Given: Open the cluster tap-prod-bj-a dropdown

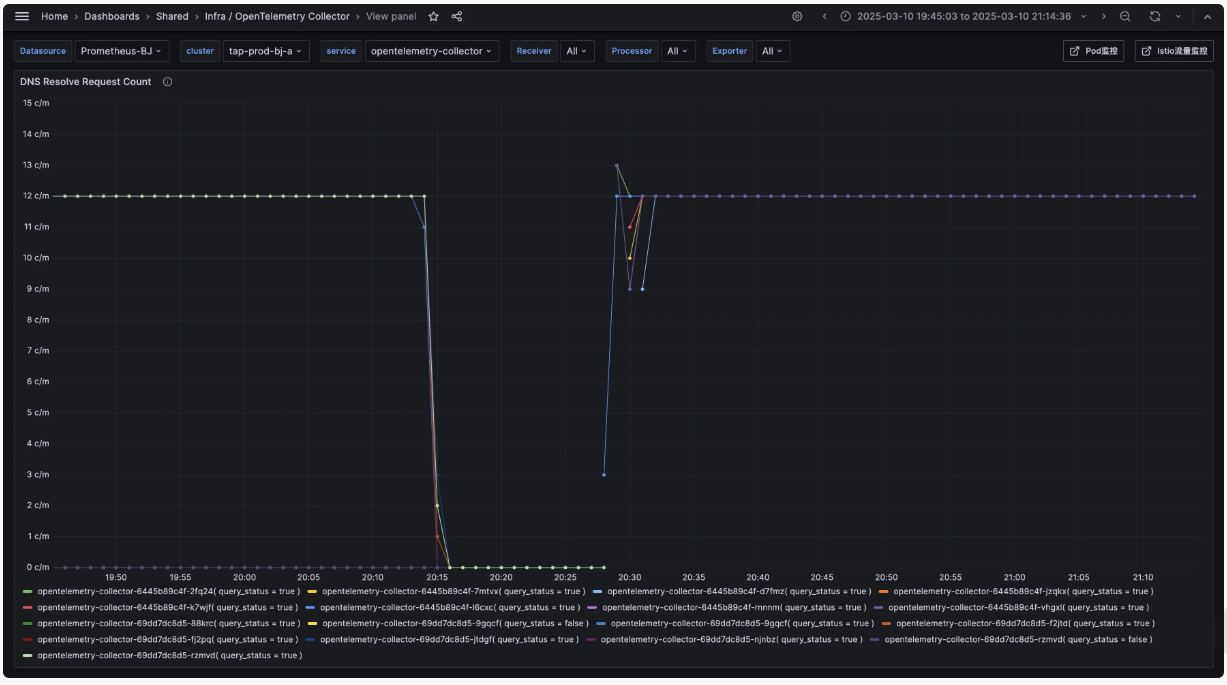Looking at the screenshot, I should click(265, 51).
